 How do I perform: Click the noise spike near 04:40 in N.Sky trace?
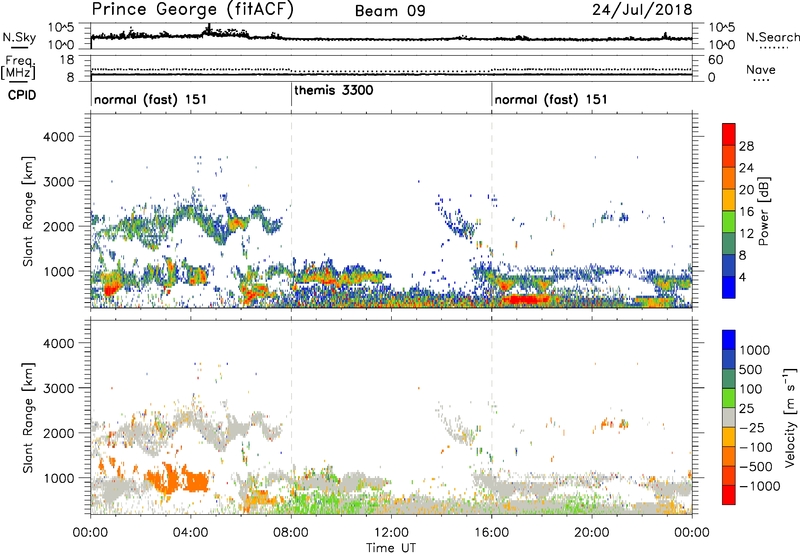[208, 30]
